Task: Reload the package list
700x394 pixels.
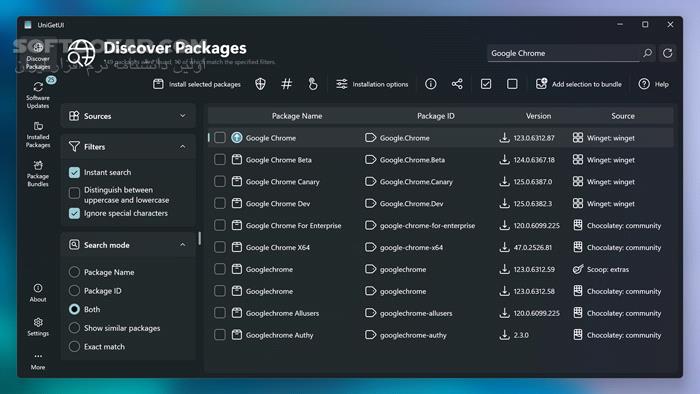Action: click(667, 53)
